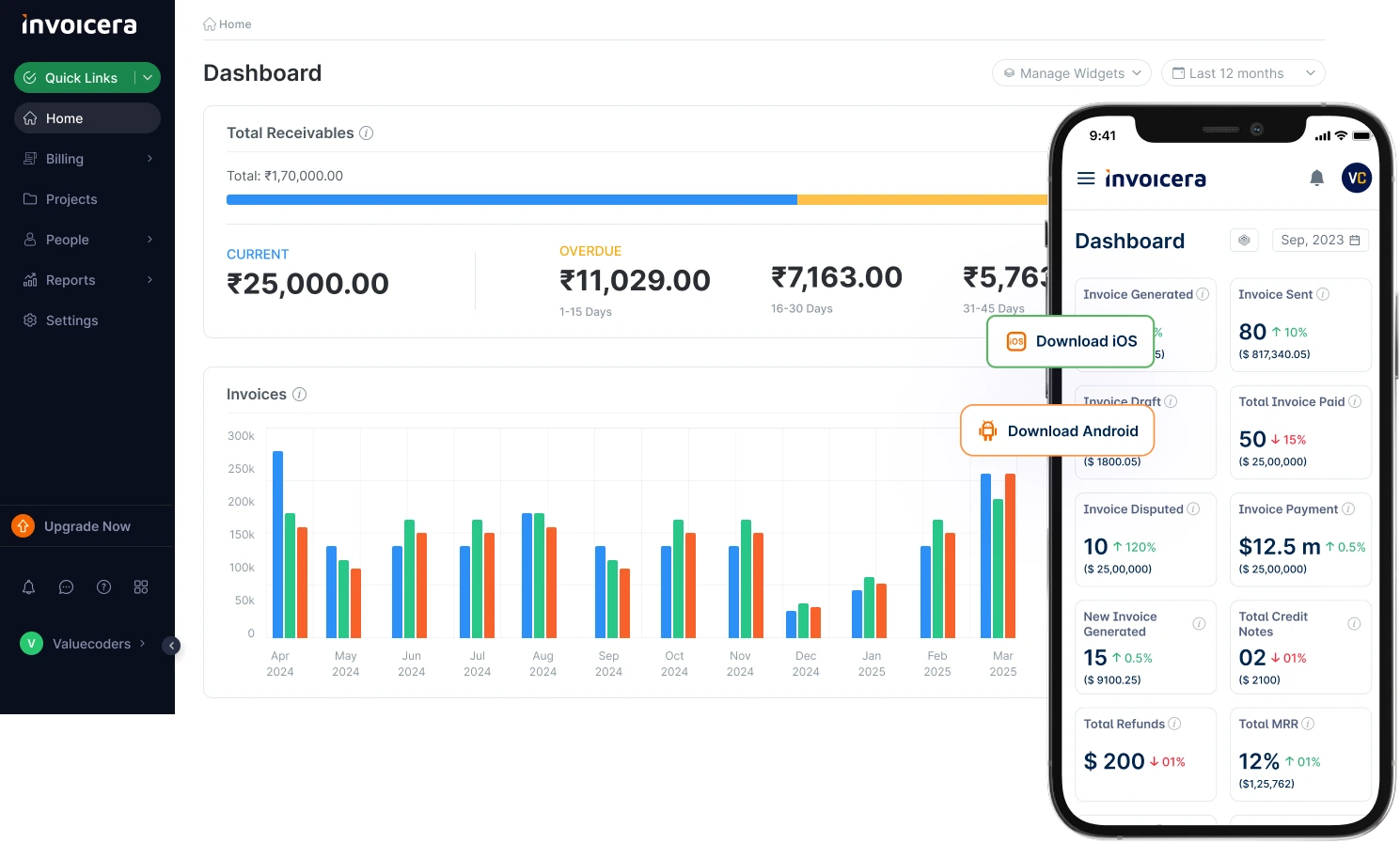Viewport: 1400px width, 843px height.
Task: Click the tallest blue bar for Apr 2024
Action: [x=278, y=545]
